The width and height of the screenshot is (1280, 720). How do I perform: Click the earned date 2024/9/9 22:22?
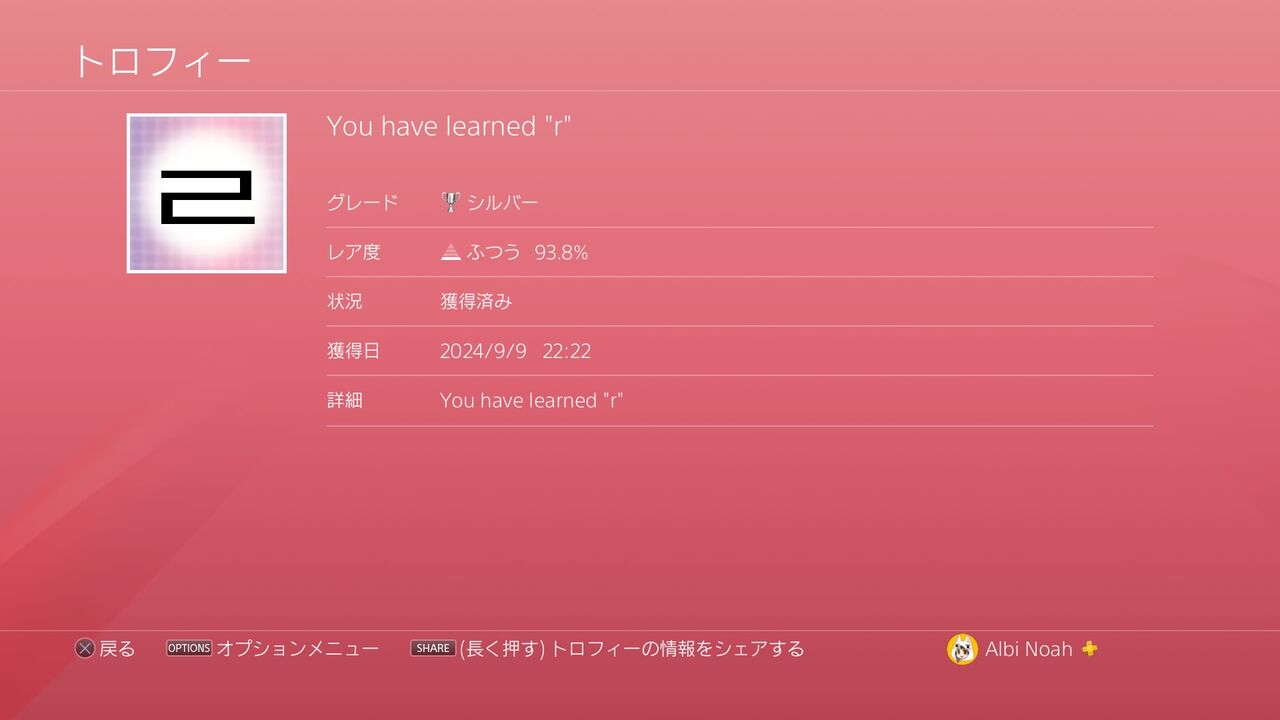[x=515, y=351]
